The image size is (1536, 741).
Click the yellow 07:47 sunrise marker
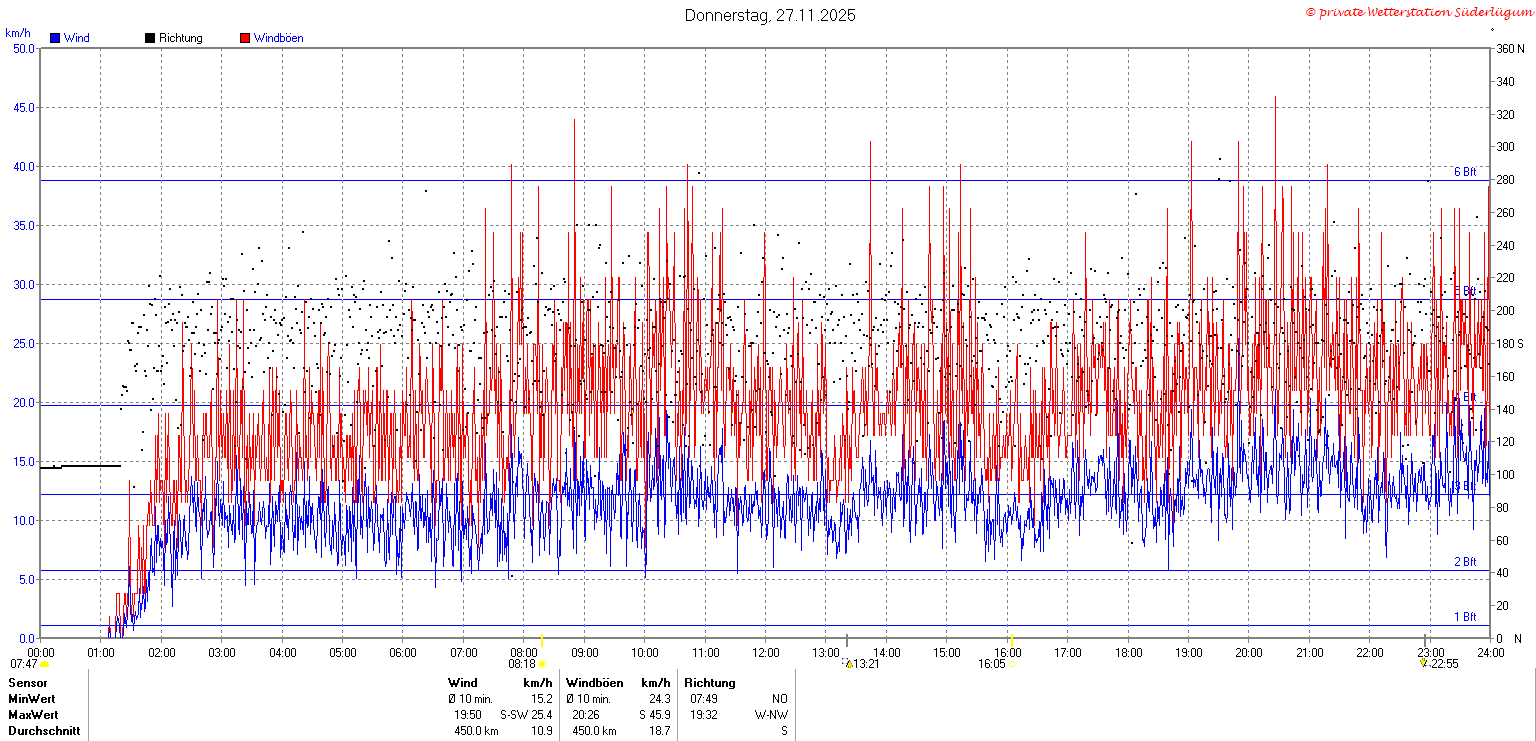(x=44, y=664)
